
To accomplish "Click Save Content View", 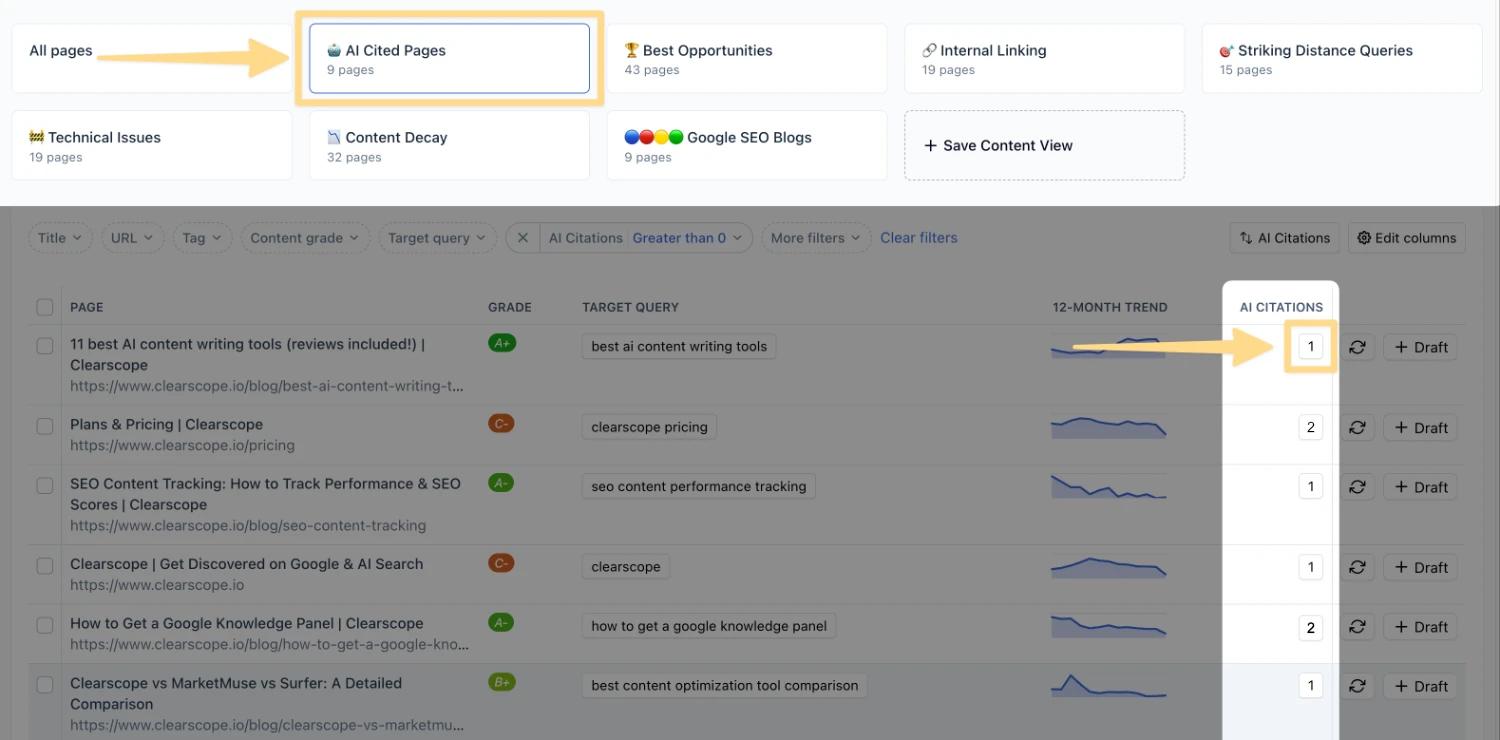I will click(1044, 146).
